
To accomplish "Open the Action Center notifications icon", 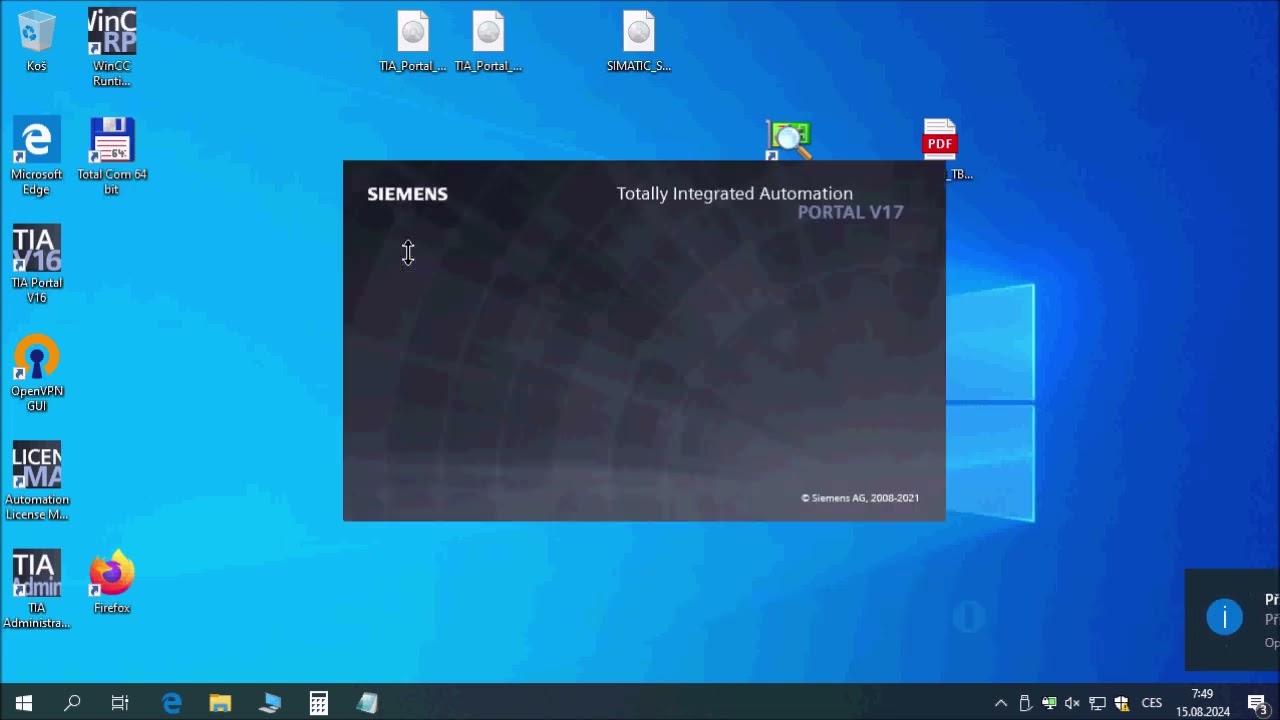I will click(x=1258, y=703).
